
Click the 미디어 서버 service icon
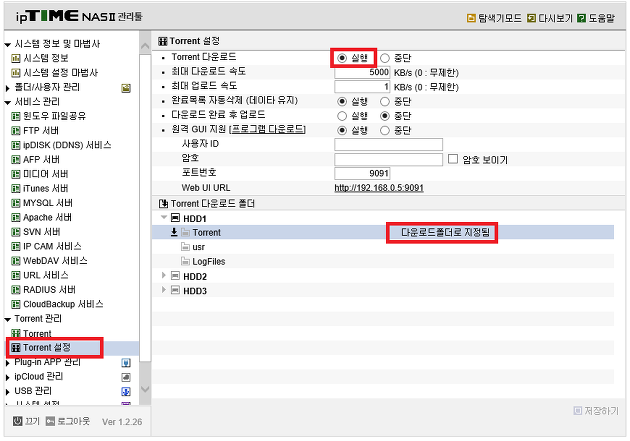(16, 174)
